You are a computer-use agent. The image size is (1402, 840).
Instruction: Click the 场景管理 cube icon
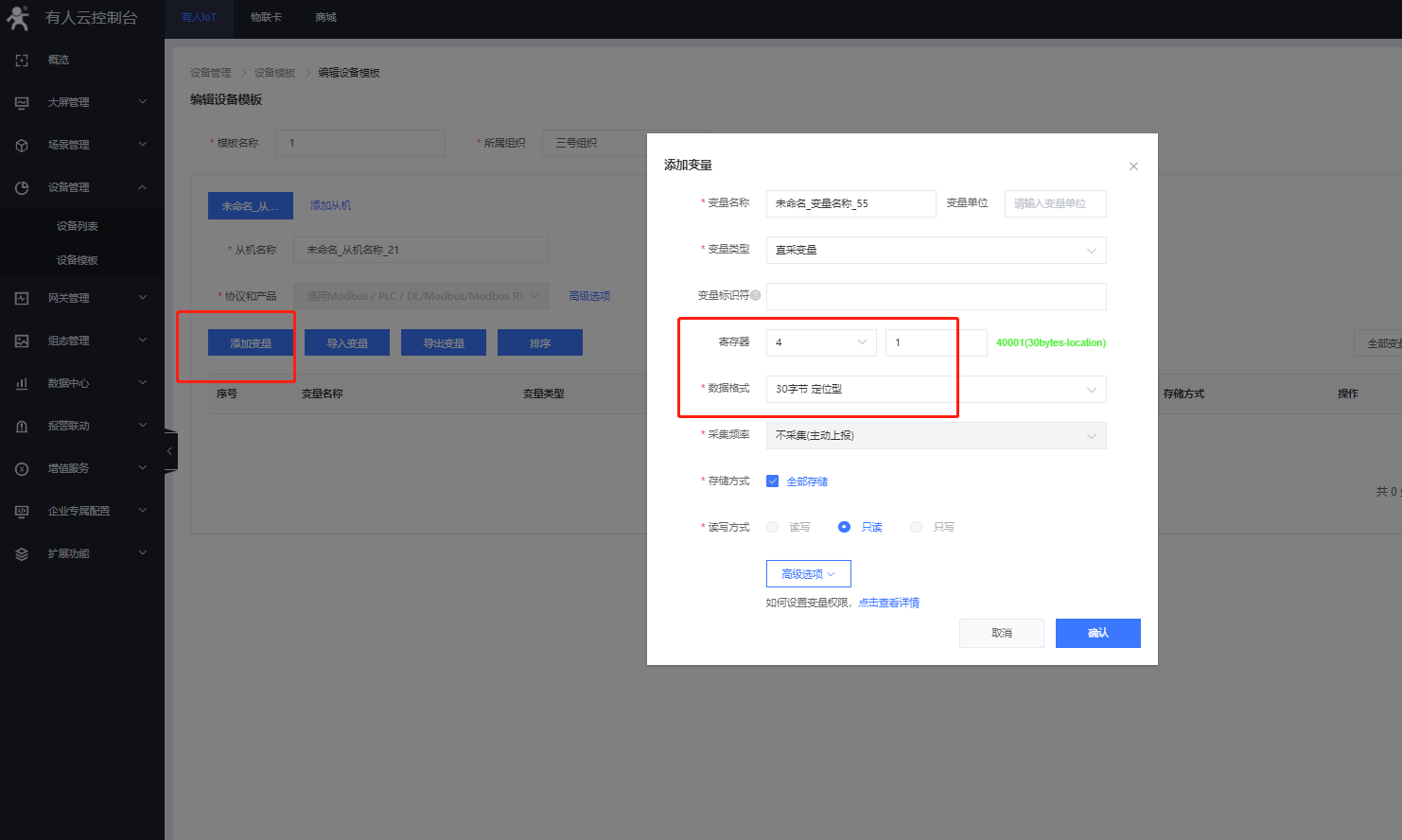[22, 145]
